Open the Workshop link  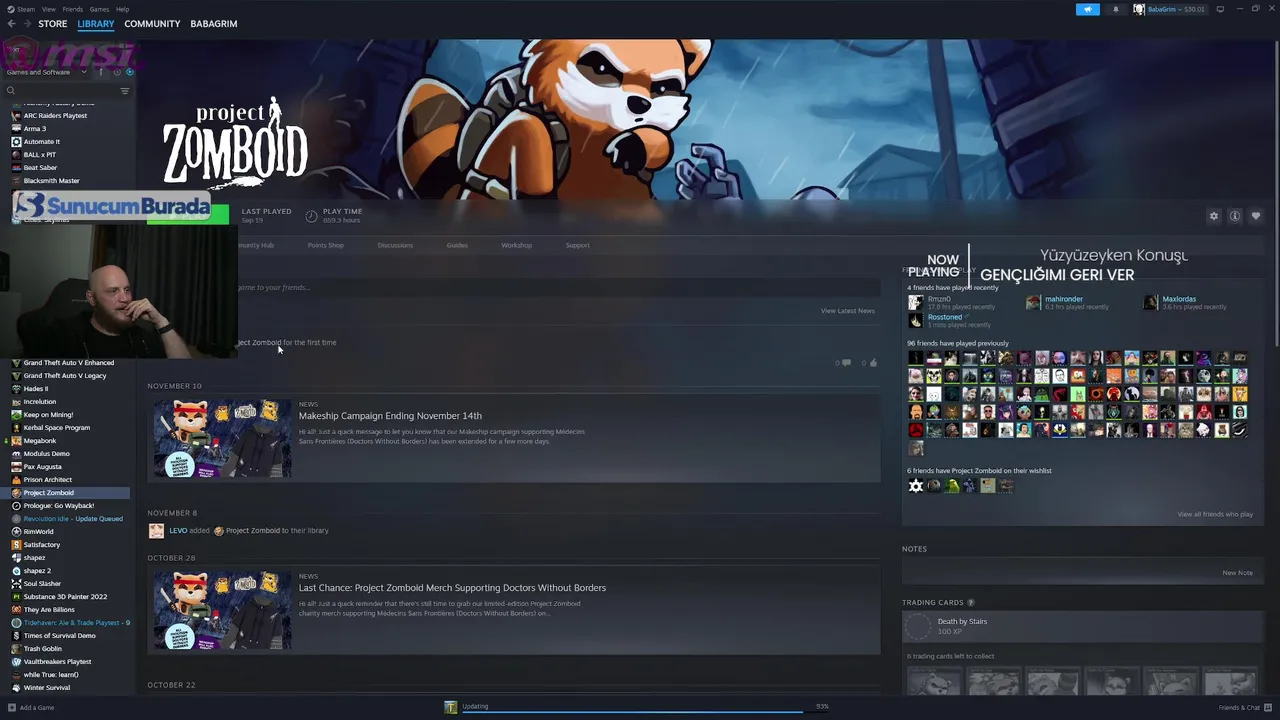pyautogui.click(x=517, y=245)
